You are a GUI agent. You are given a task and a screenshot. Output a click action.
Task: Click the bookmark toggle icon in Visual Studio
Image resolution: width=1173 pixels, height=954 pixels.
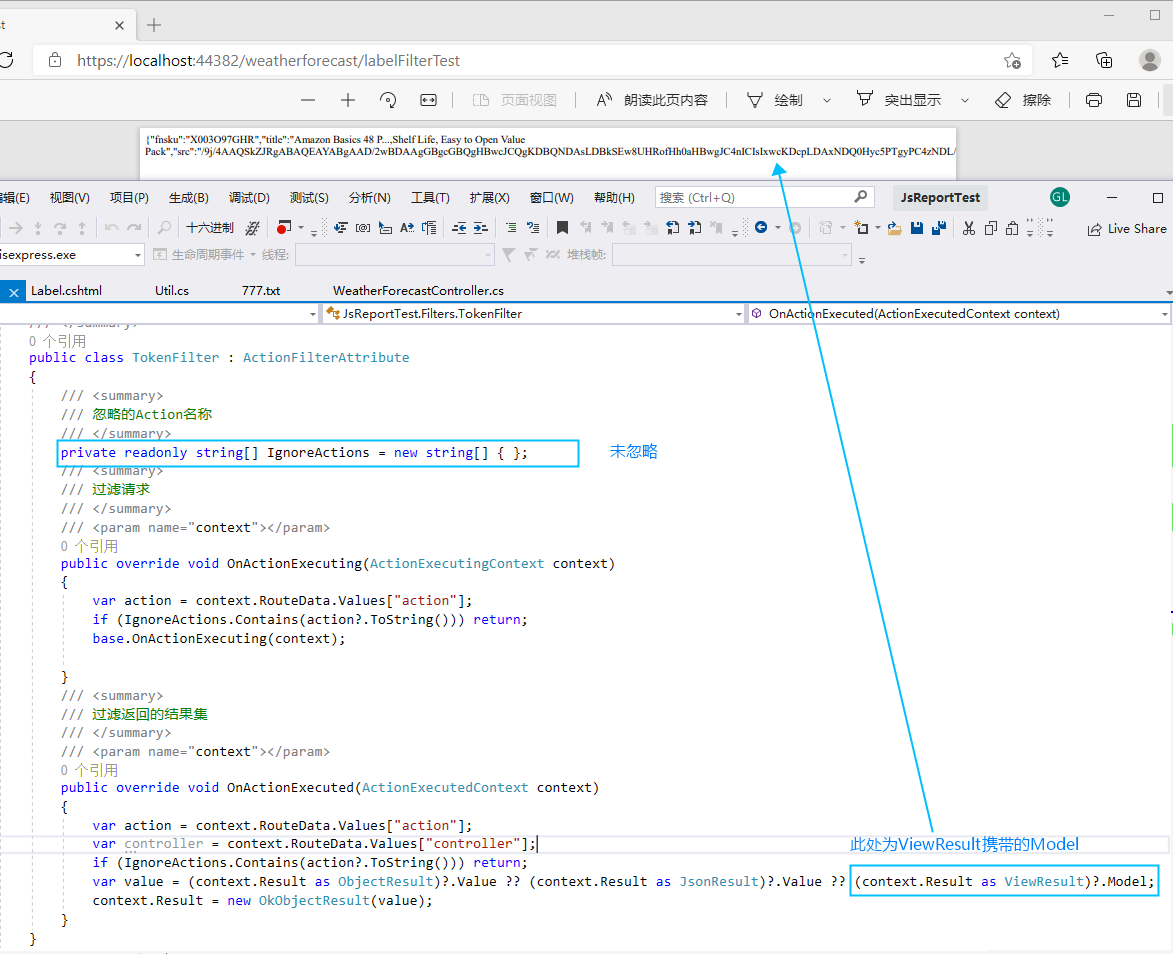(x=562, y=228)
